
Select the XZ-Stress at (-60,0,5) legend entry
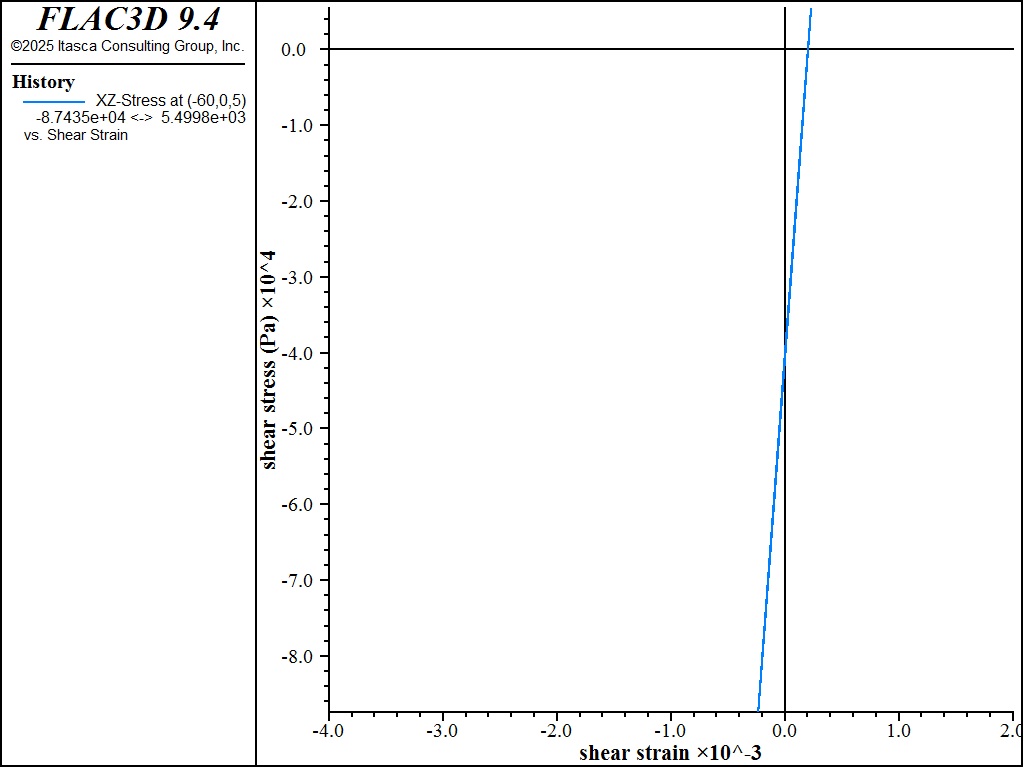pyautogui.click(x=170, y=100)
